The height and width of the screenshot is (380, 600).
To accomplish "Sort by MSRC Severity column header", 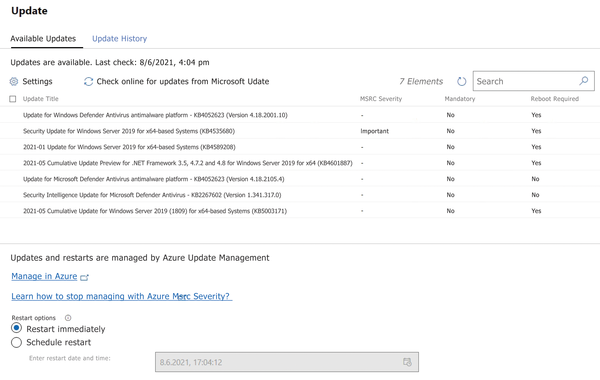I will pos(381,99).
